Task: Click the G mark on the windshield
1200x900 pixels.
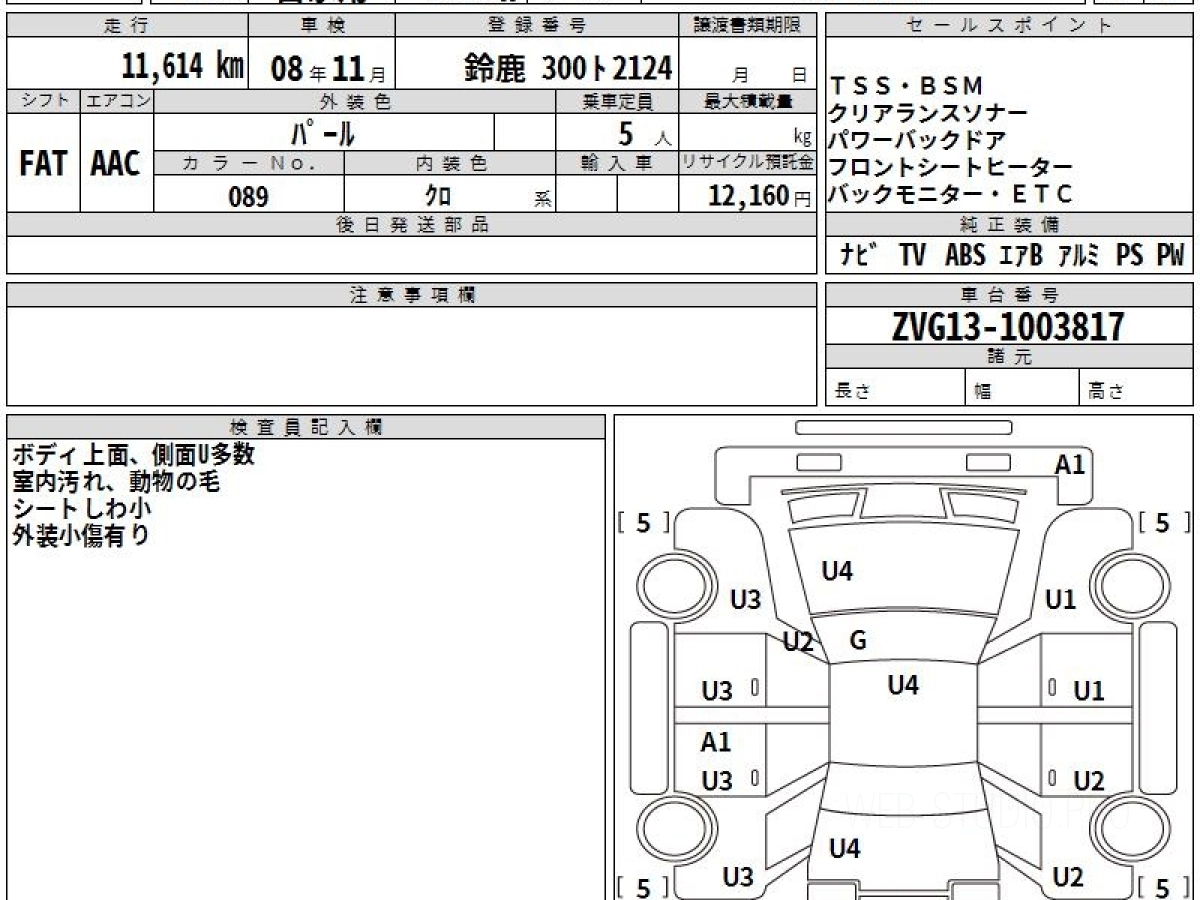Action: coord(858,641)
